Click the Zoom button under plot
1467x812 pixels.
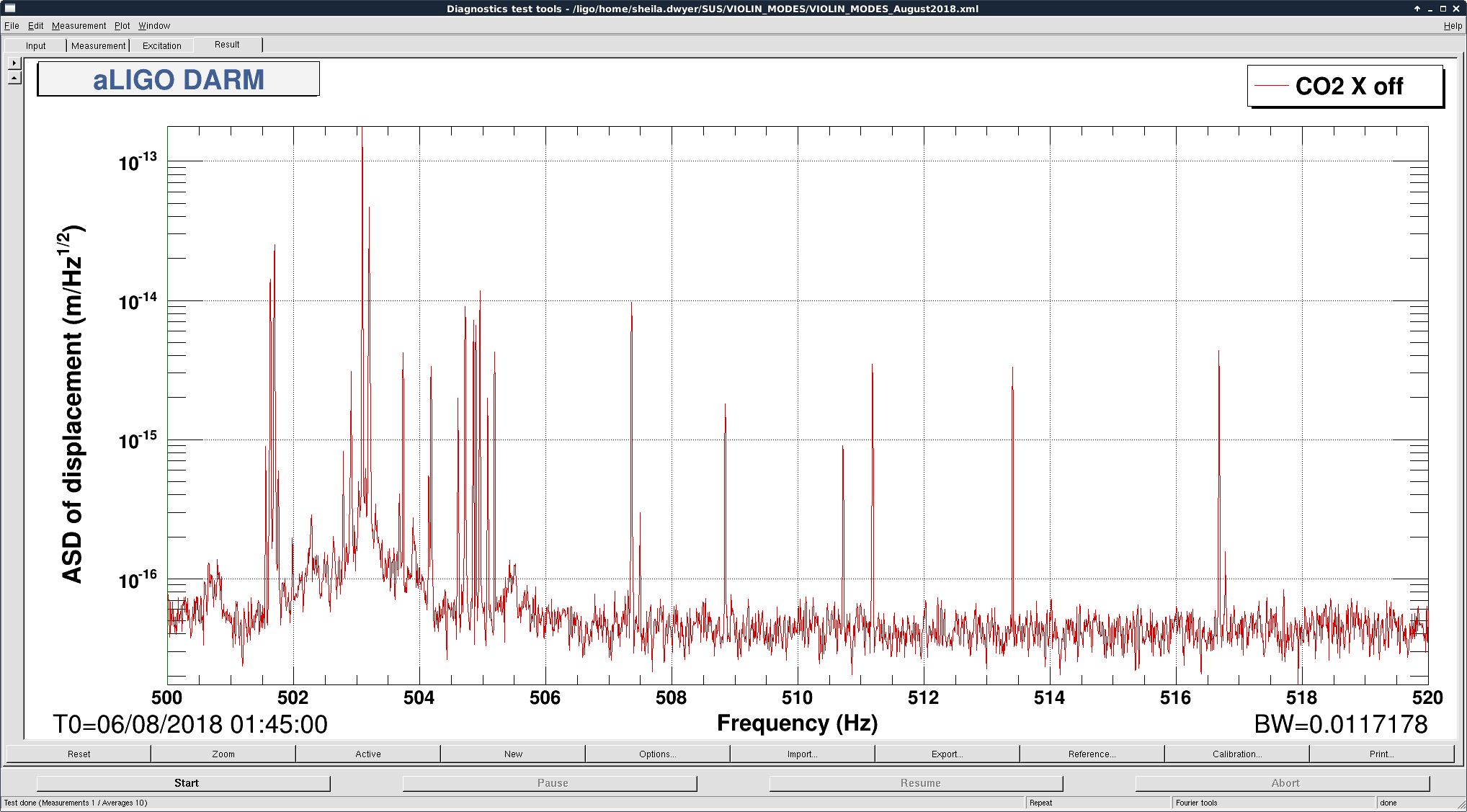[x=223, y=754]
